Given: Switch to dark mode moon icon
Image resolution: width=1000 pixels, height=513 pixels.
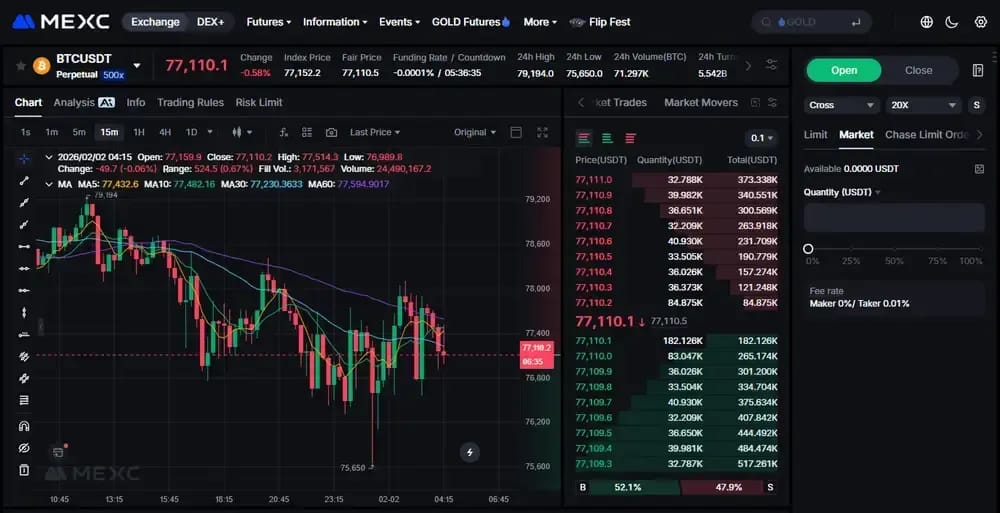Looking at the screenshot, I should pos(952,22).
